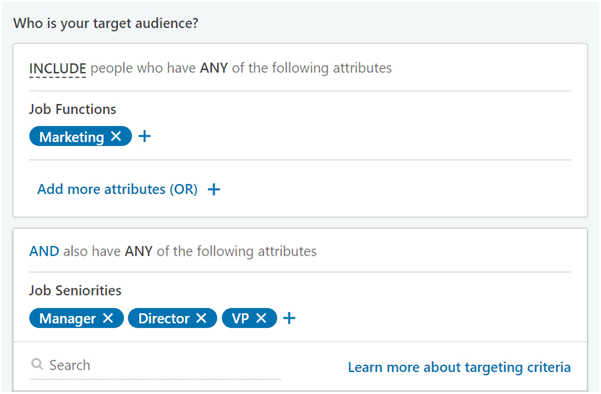601x394 pixels.
Task: Remove the Marketing job function tag
Action: (x=116, y=136)
